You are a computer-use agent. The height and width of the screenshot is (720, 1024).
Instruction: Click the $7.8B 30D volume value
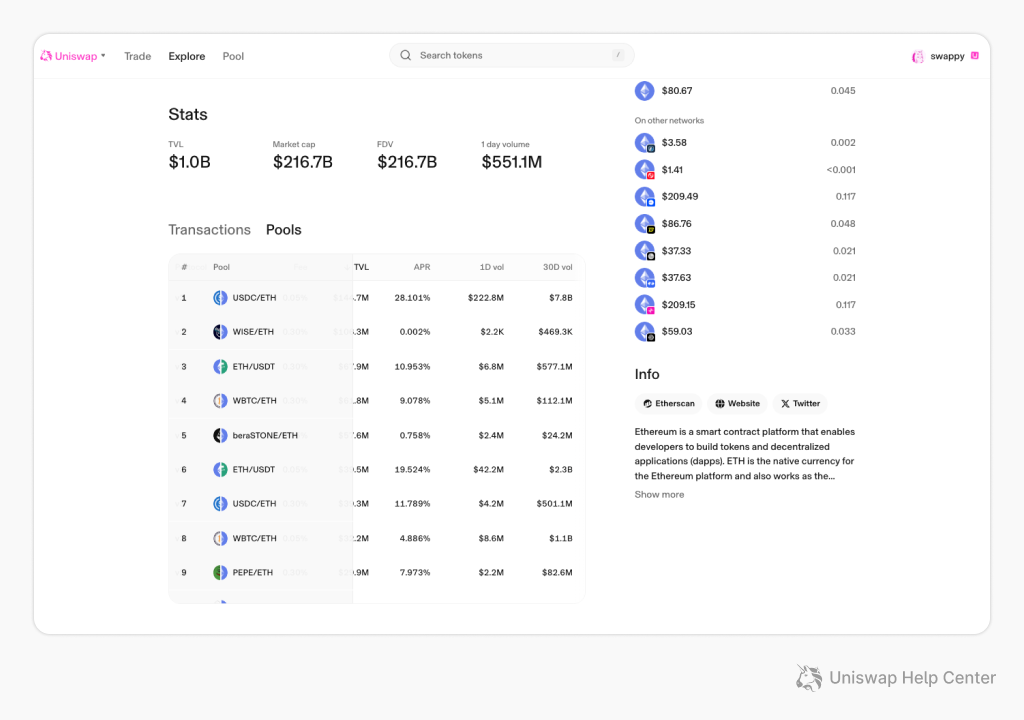pos(561,298)
